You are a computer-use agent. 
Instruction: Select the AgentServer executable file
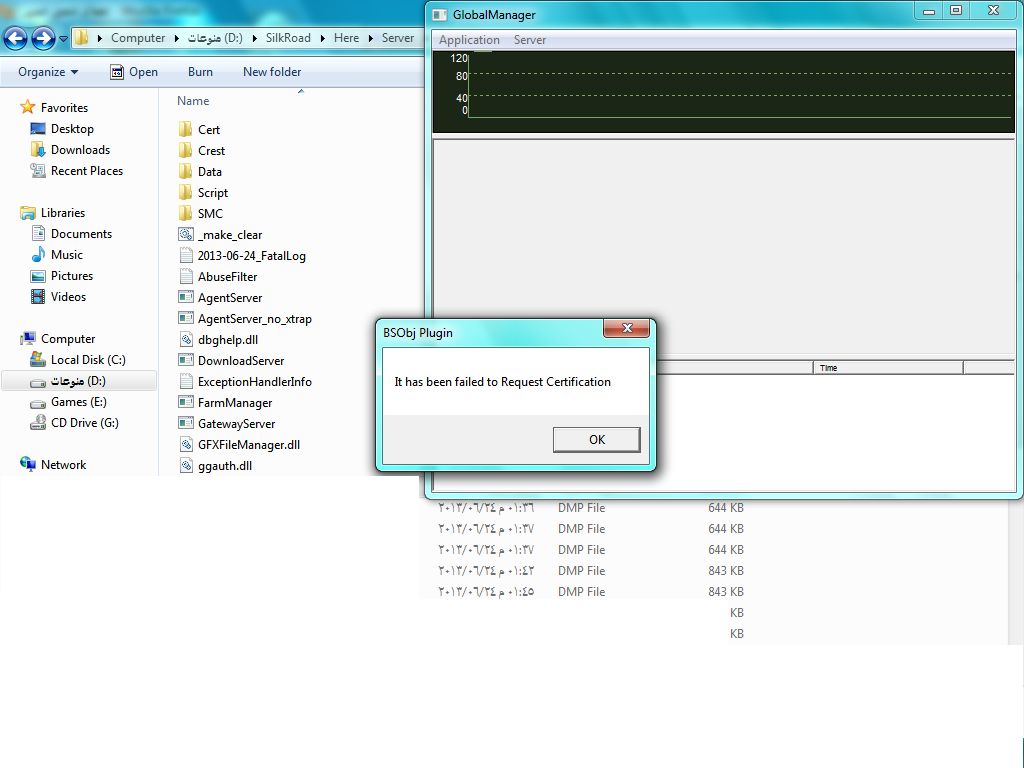(229, 298)
